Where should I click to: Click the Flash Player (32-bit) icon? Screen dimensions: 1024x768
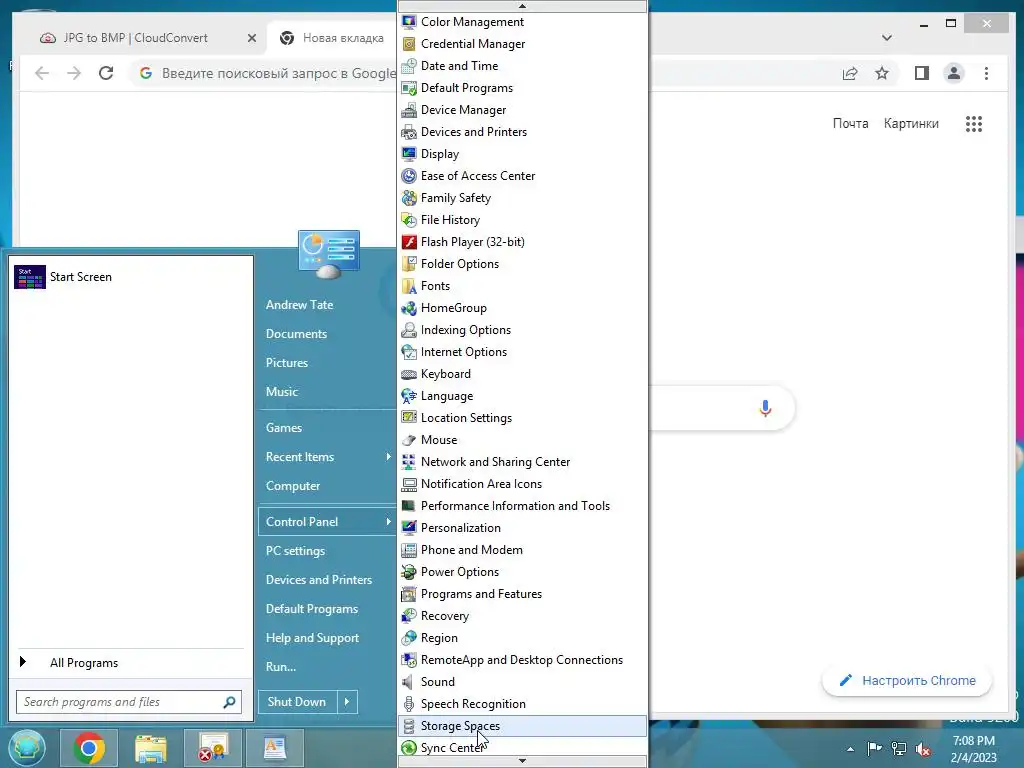(x=409, y=242)
